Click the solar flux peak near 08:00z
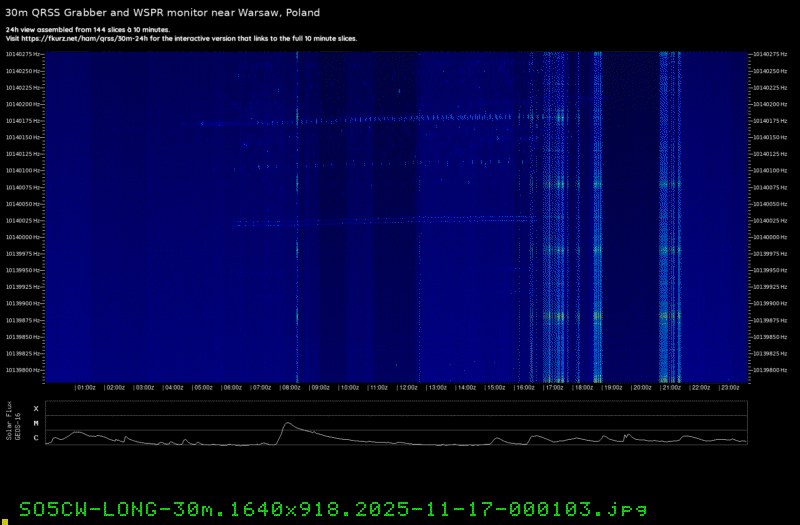Image resolution: width=800 pixels, height=525 pixels. click(x=286, y=424)
